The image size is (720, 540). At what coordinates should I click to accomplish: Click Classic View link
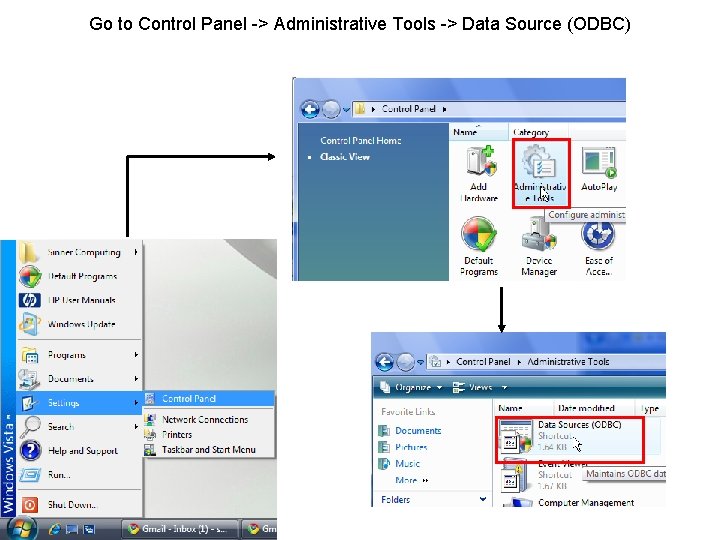click(345, 157)
